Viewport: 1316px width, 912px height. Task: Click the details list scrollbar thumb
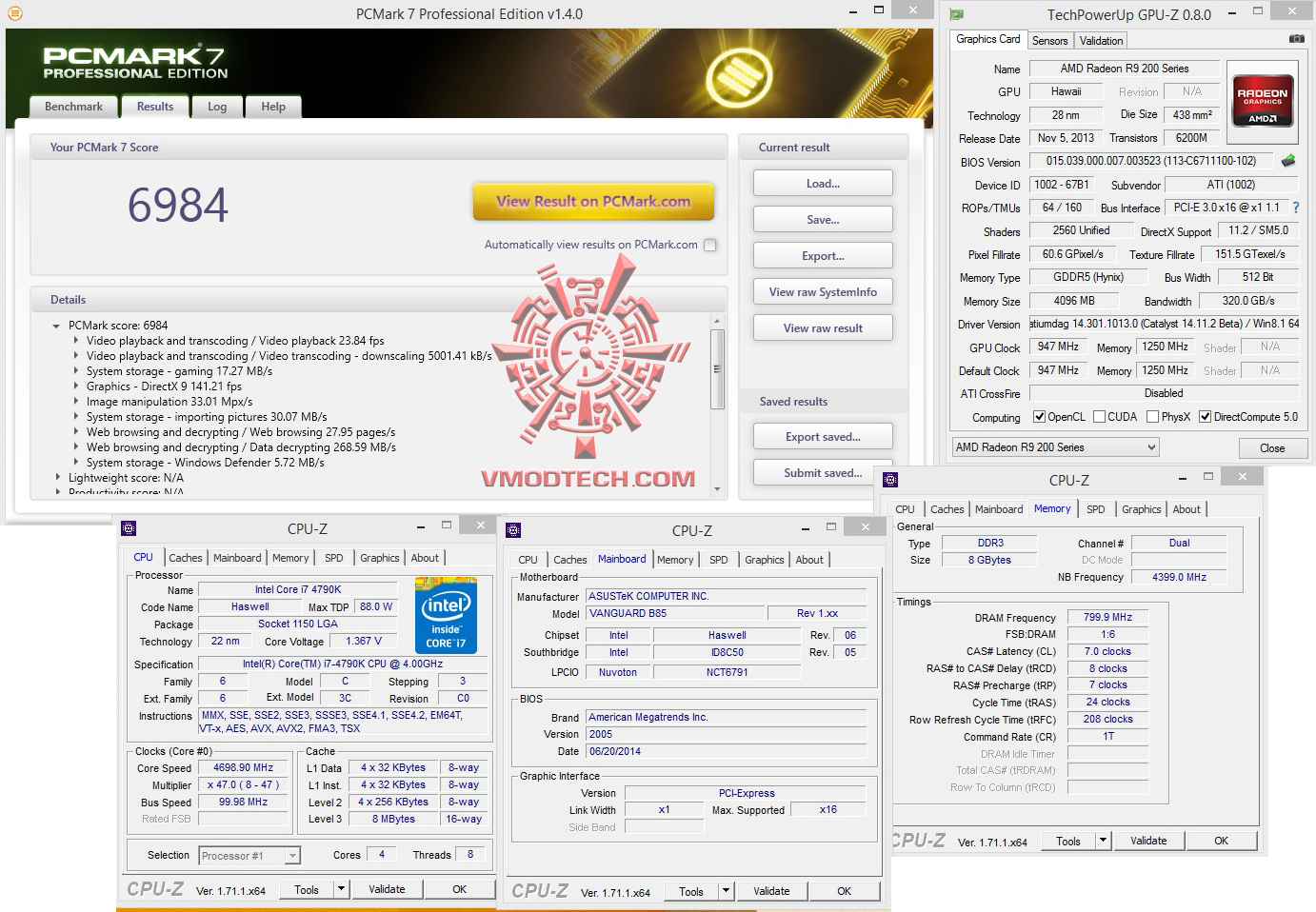(718, 369)
